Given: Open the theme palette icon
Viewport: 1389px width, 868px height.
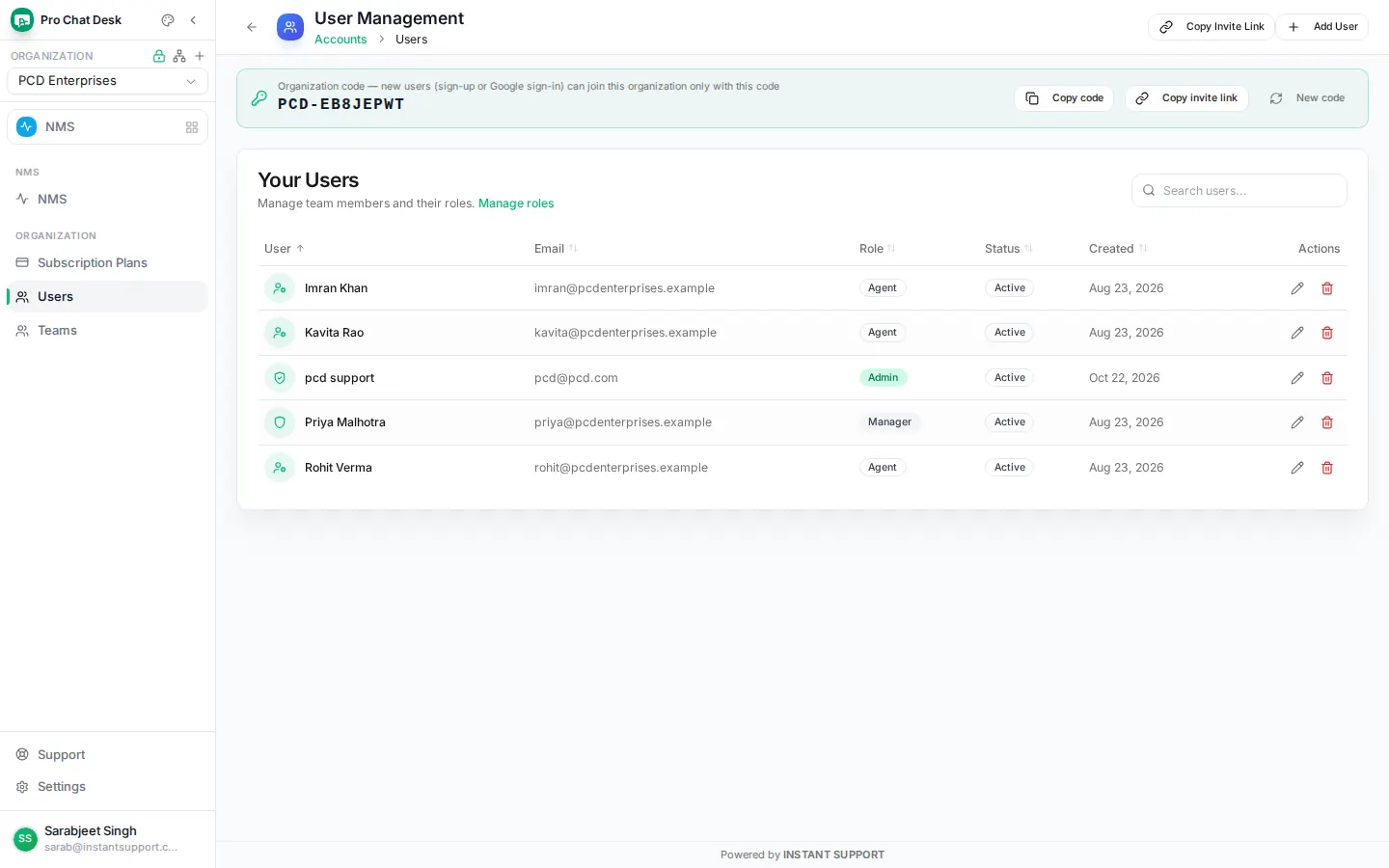Looking at the screenshot, I should click(x=168, y=20).
